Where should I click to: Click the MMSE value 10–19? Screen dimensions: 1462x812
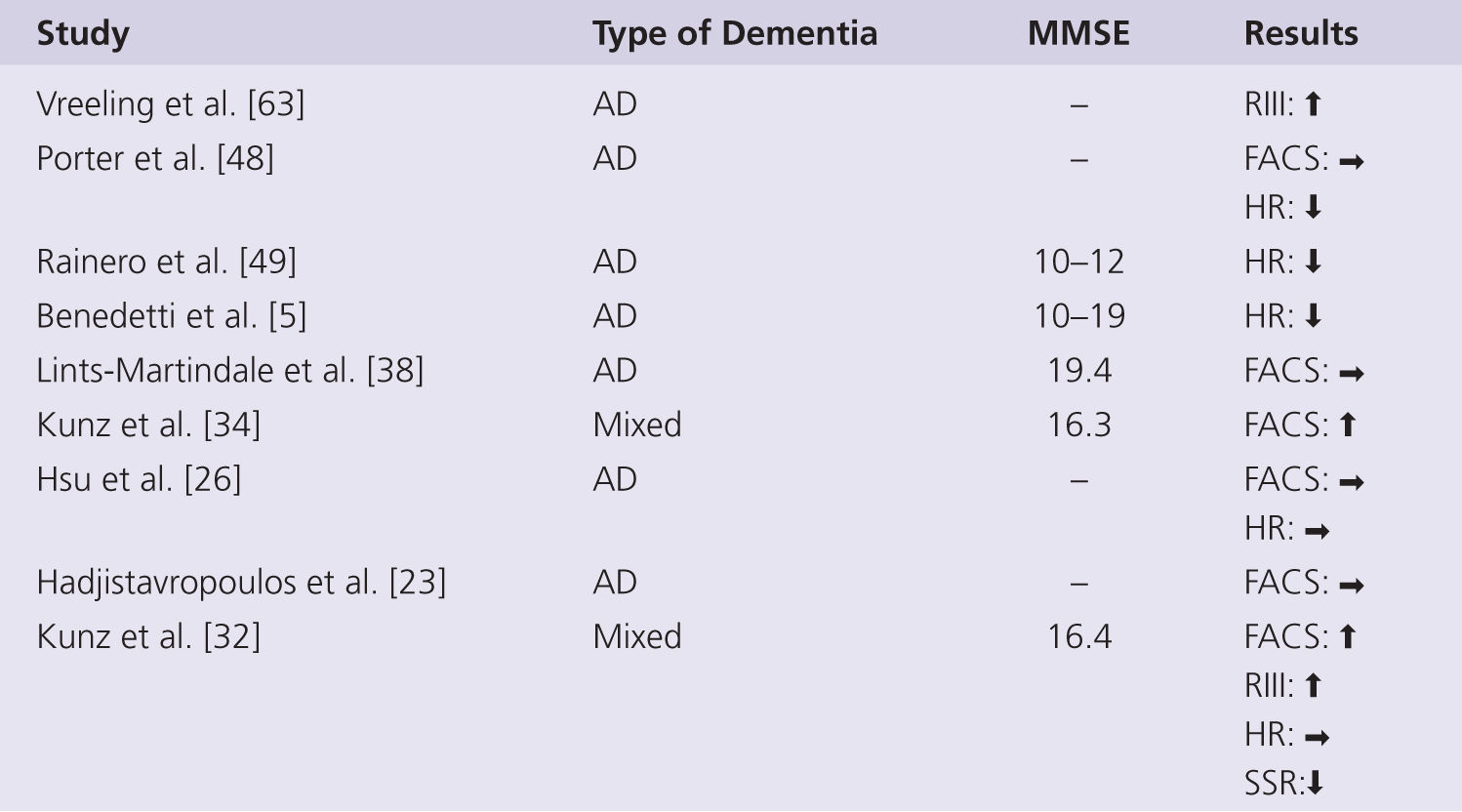click(1078, 316)
